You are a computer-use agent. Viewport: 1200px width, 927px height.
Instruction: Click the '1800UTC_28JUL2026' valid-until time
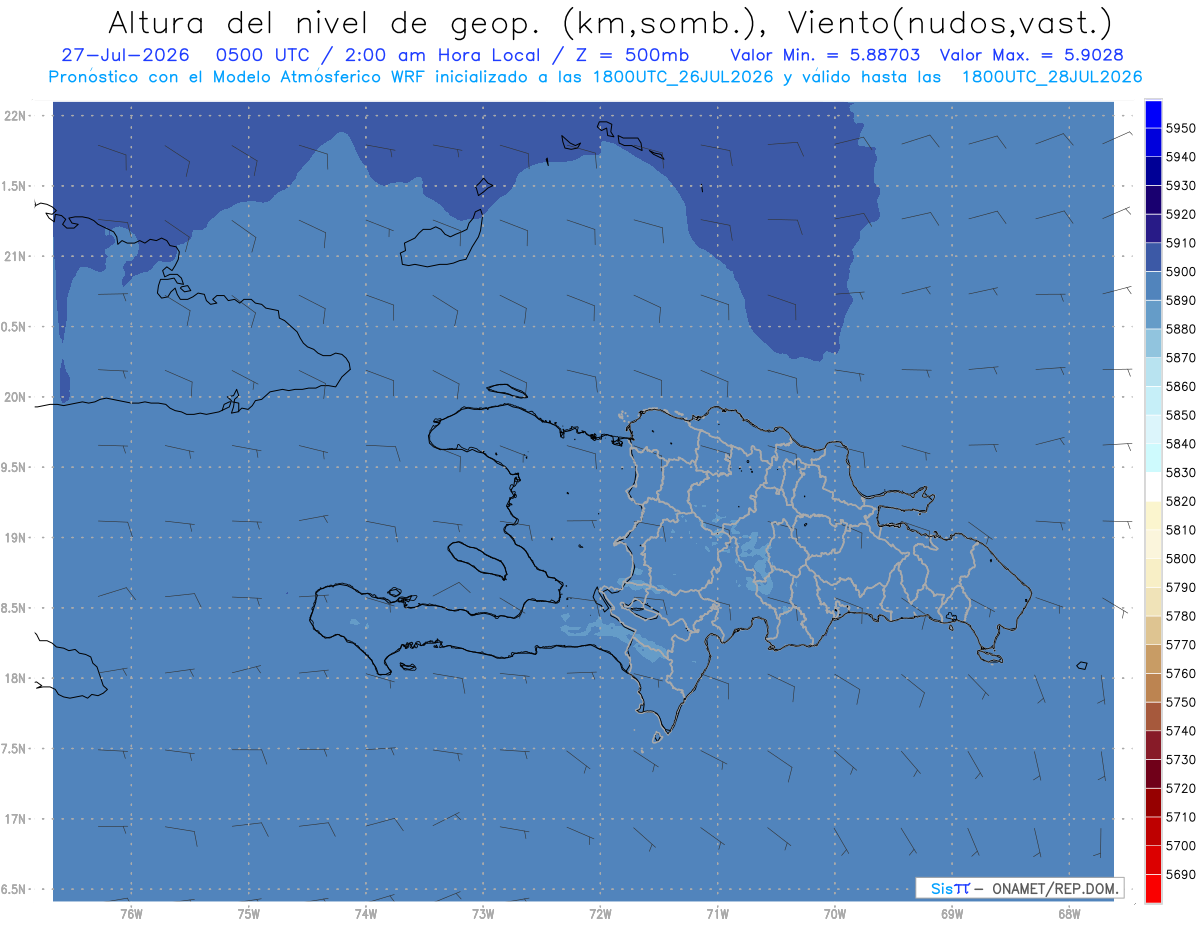[x=1052, y=77]
